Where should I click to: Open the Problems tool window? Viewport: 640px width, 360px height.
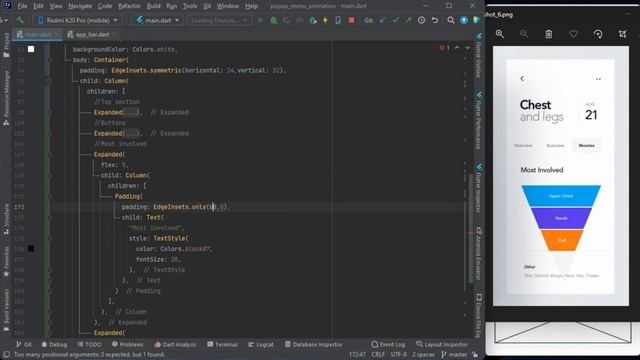[127, 344]
